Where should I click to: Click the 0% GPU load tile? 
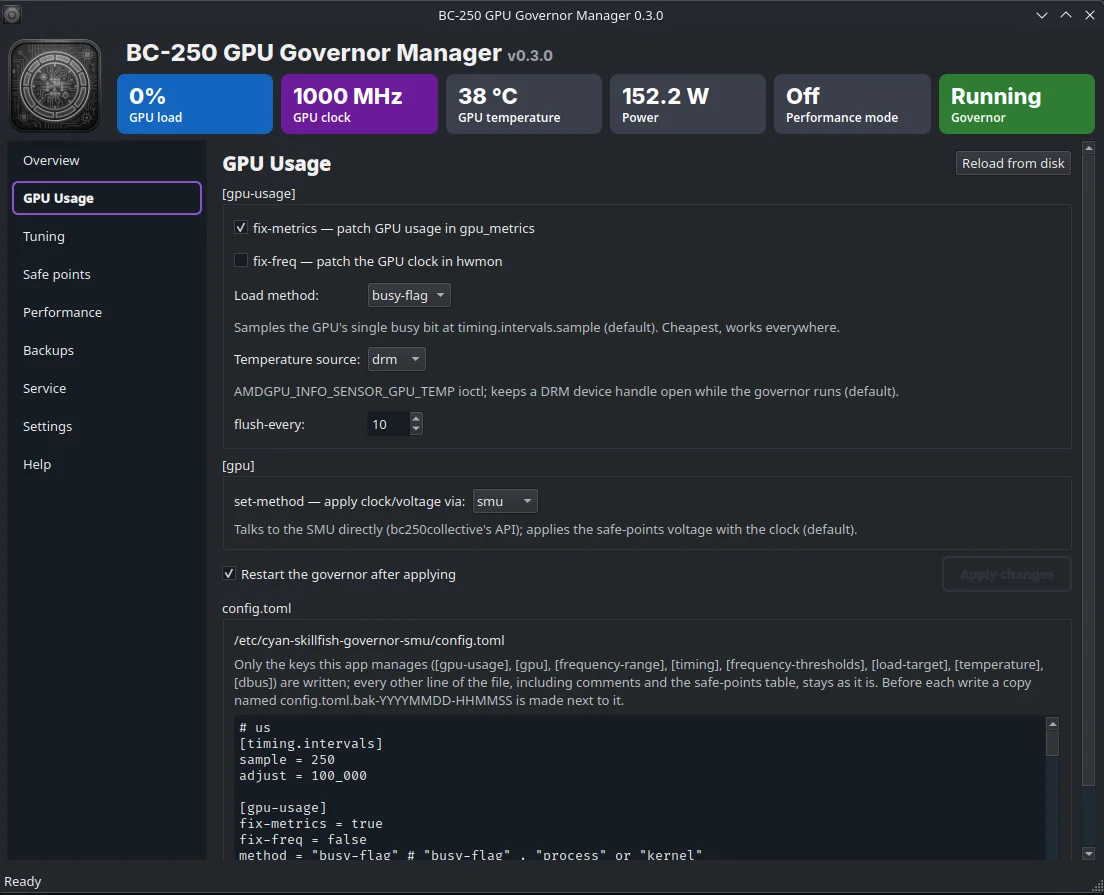pyautogui.click(x=195, y=104)
